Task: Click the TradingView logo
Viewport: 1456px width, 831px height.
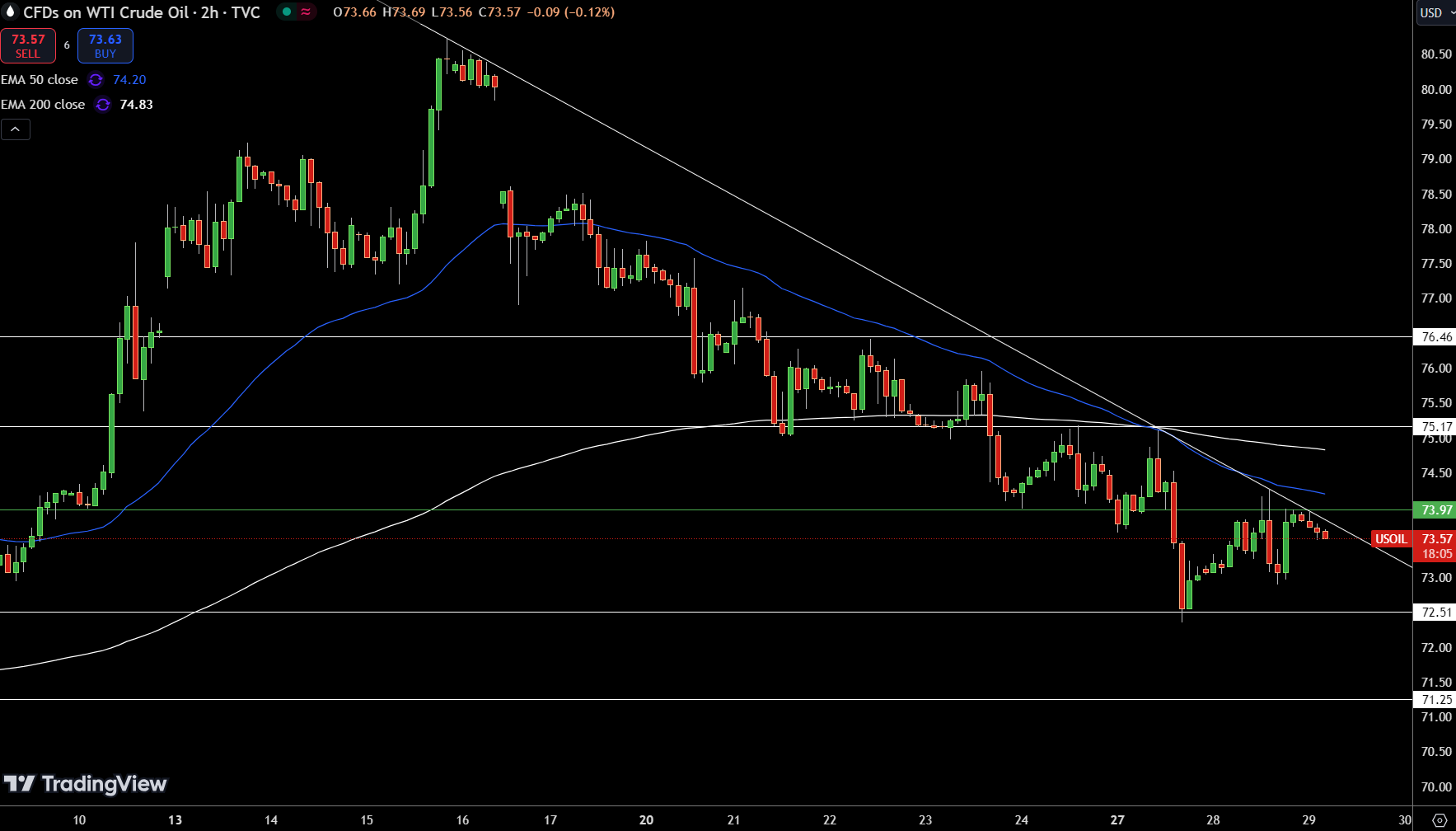Action: [86, 783]
